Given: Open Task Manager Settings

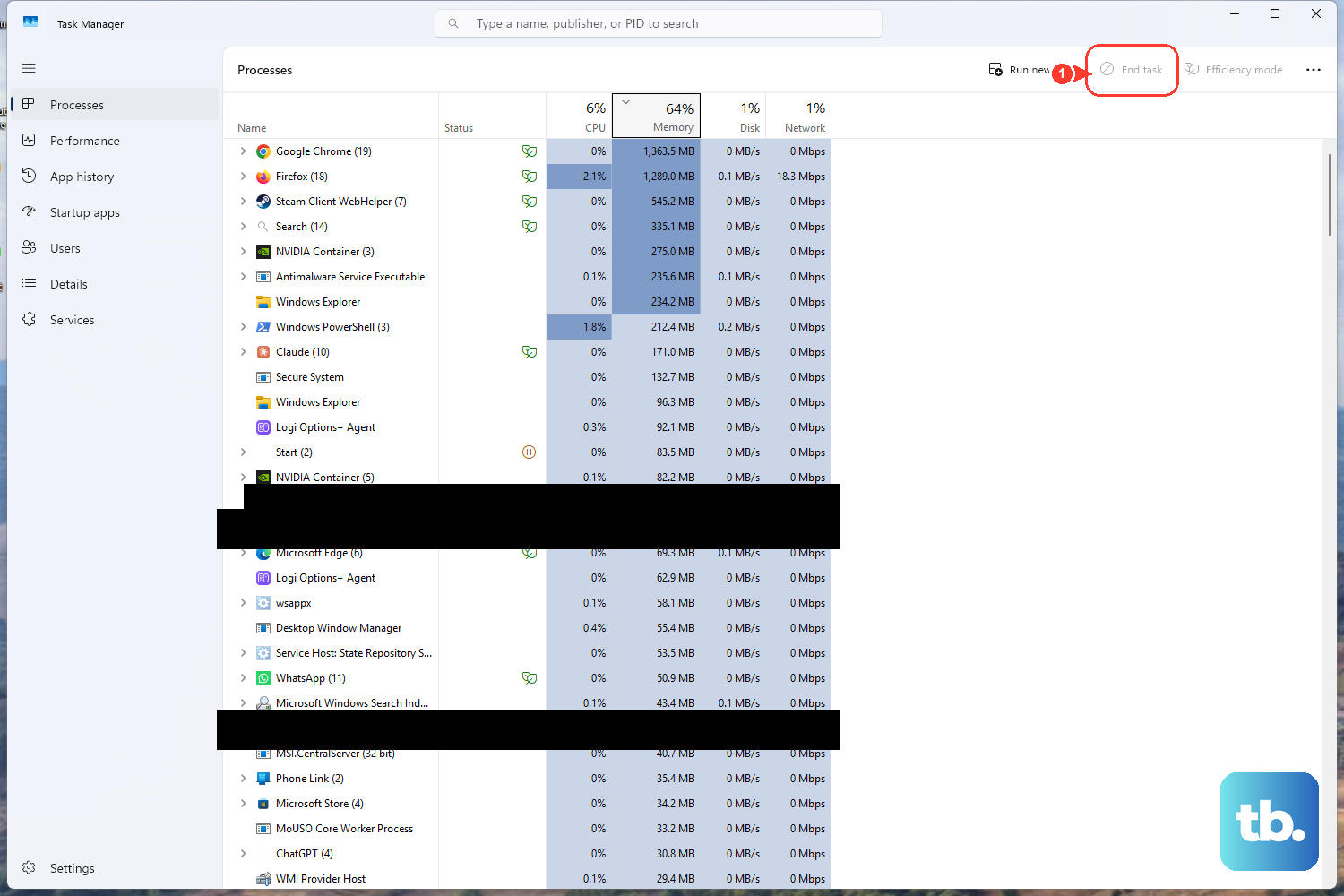Looking at the screenshot, I should pos(114,868).
